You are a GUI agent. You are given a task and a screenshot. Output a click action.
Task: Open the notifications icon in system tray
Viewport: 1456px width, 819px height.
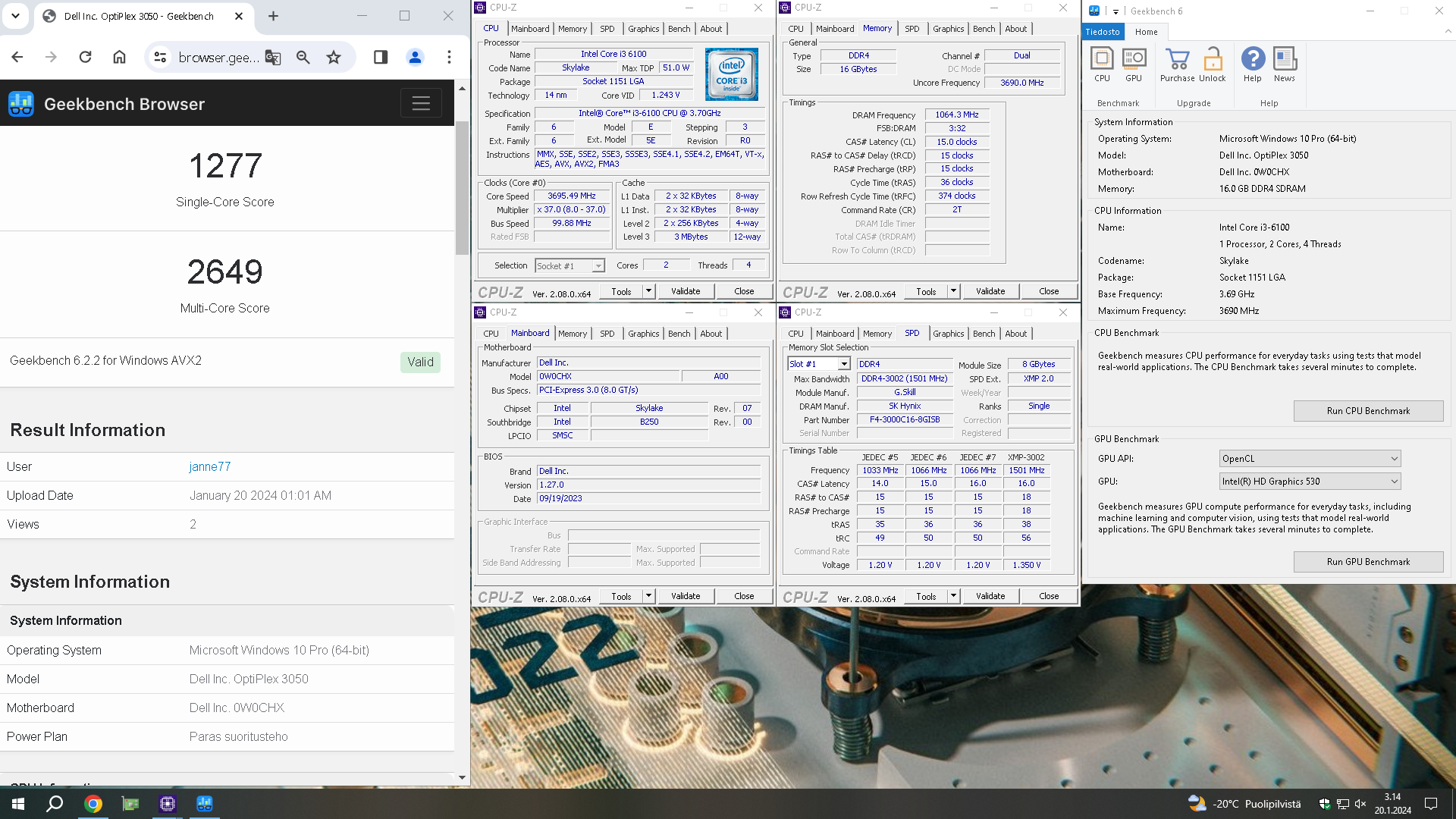click(x=1431, y=804)
